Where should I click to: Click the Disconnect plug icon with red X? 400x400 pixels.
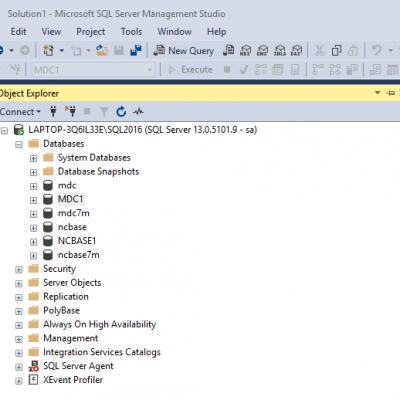(x=70, y=111)
